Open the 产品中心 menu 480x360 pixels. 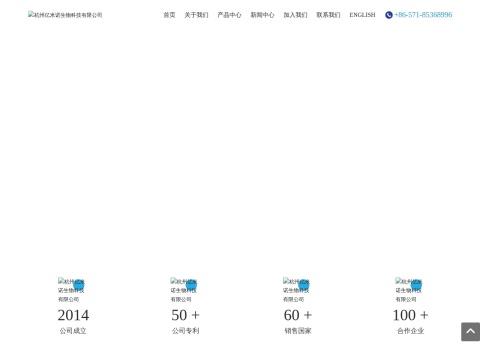229,15
